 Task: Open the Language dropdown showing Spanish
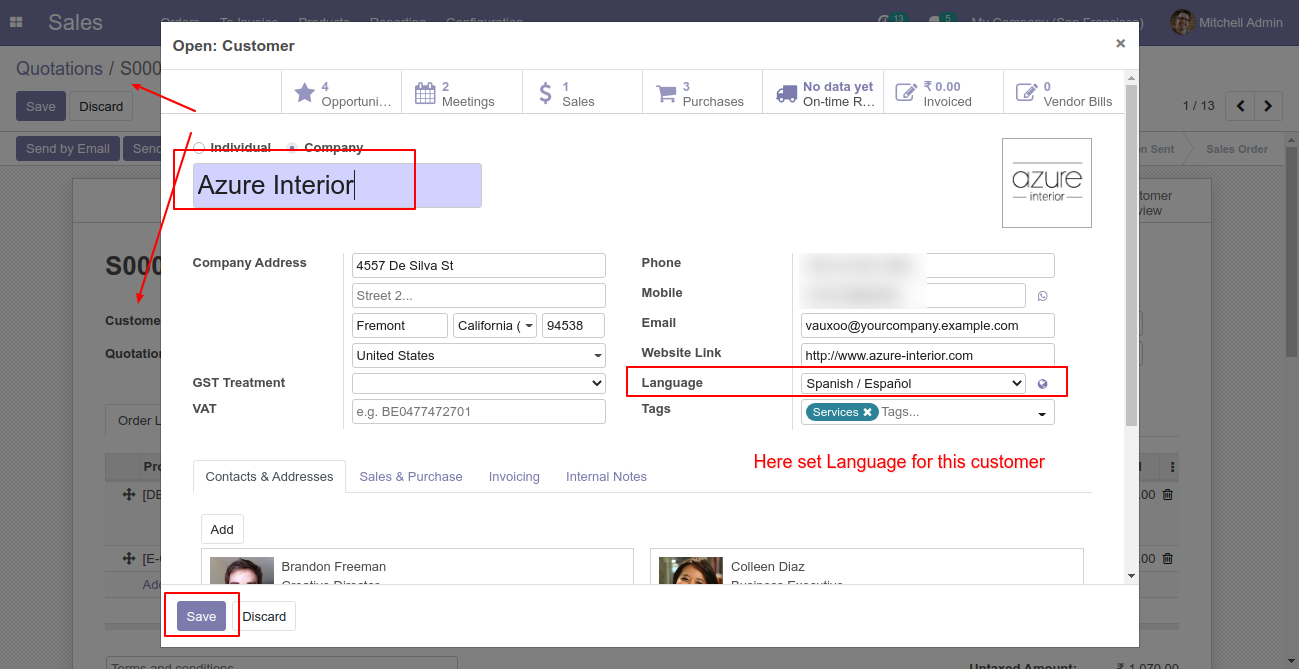tap(913, 383)
